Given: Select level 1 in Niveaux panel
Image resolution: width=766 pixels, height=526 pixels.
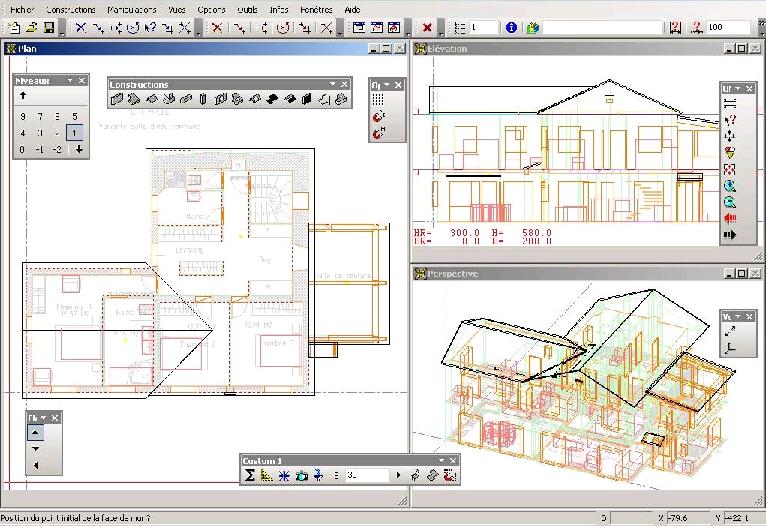Looking at the screenshot, I should tap(74, 133).
